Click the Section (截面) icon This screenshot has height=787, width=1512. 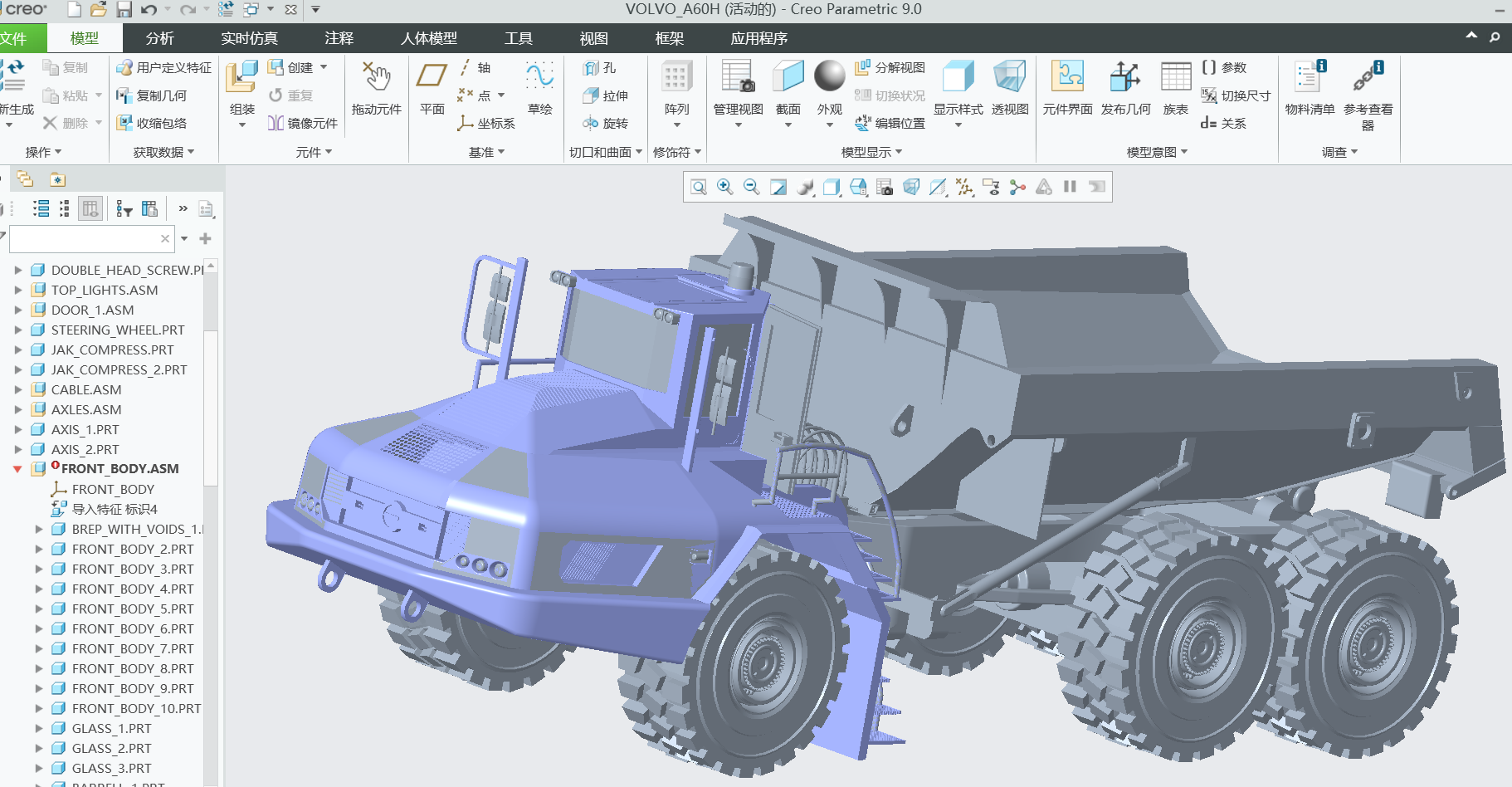point(788,76)
